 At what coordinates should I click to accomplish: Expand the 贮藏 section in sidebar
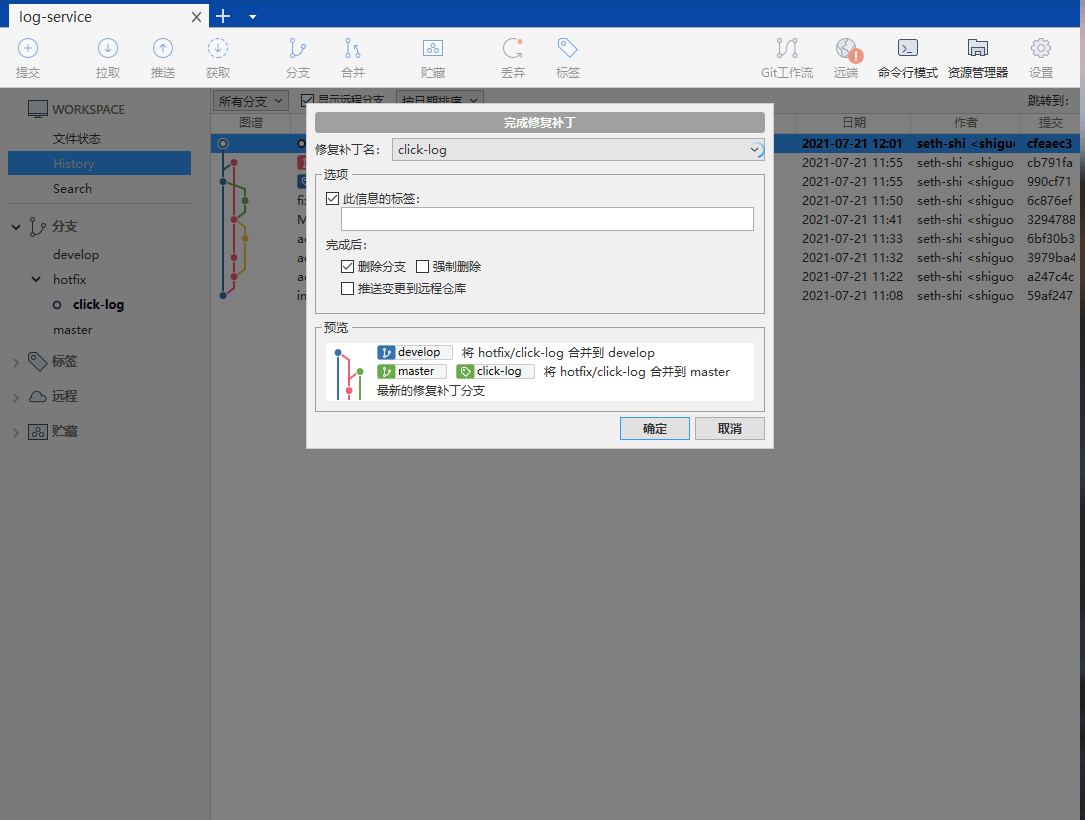coord(16,432)
